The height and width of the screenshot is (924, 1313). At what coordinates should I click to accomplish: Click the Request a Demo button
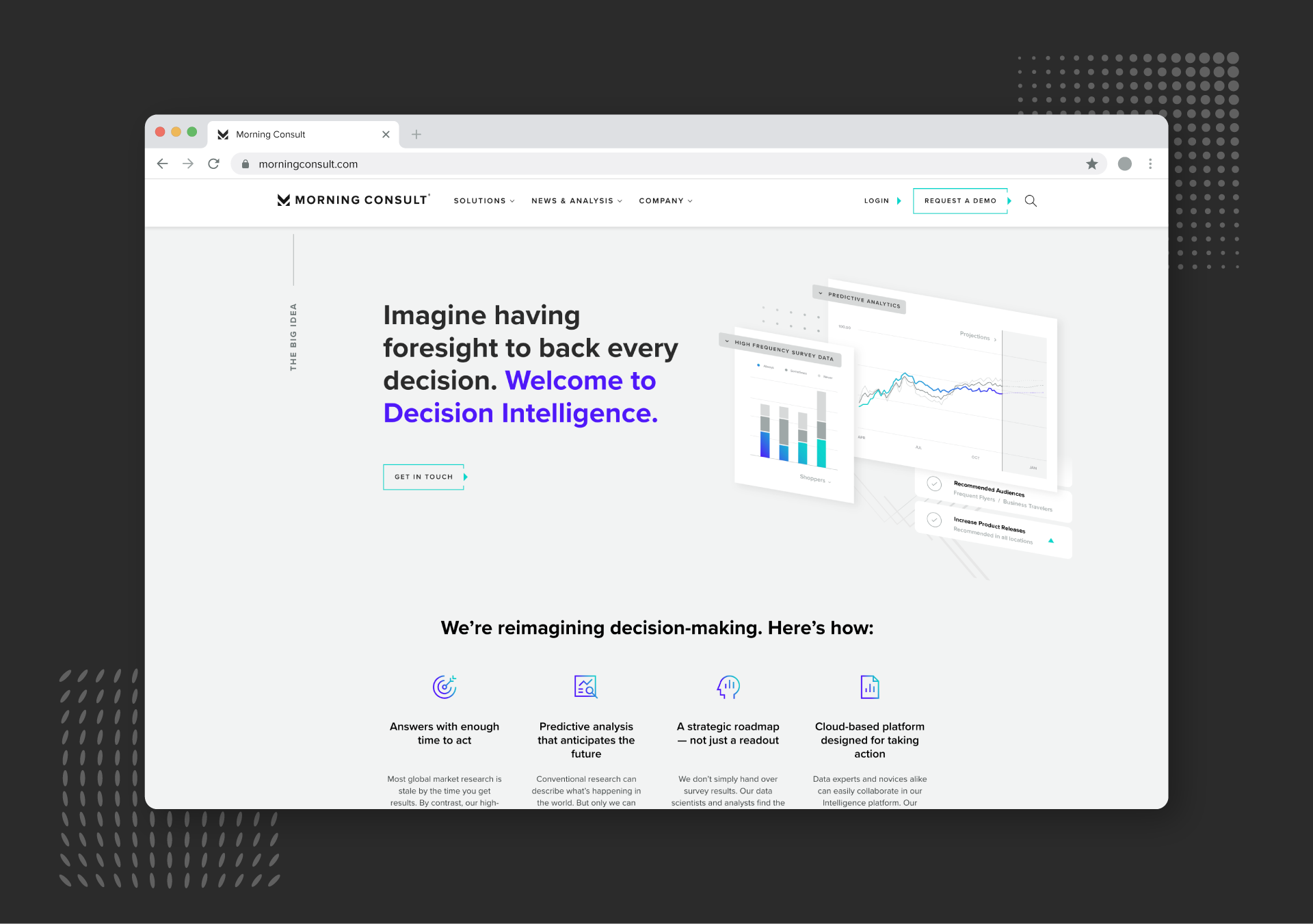point(960,201)
